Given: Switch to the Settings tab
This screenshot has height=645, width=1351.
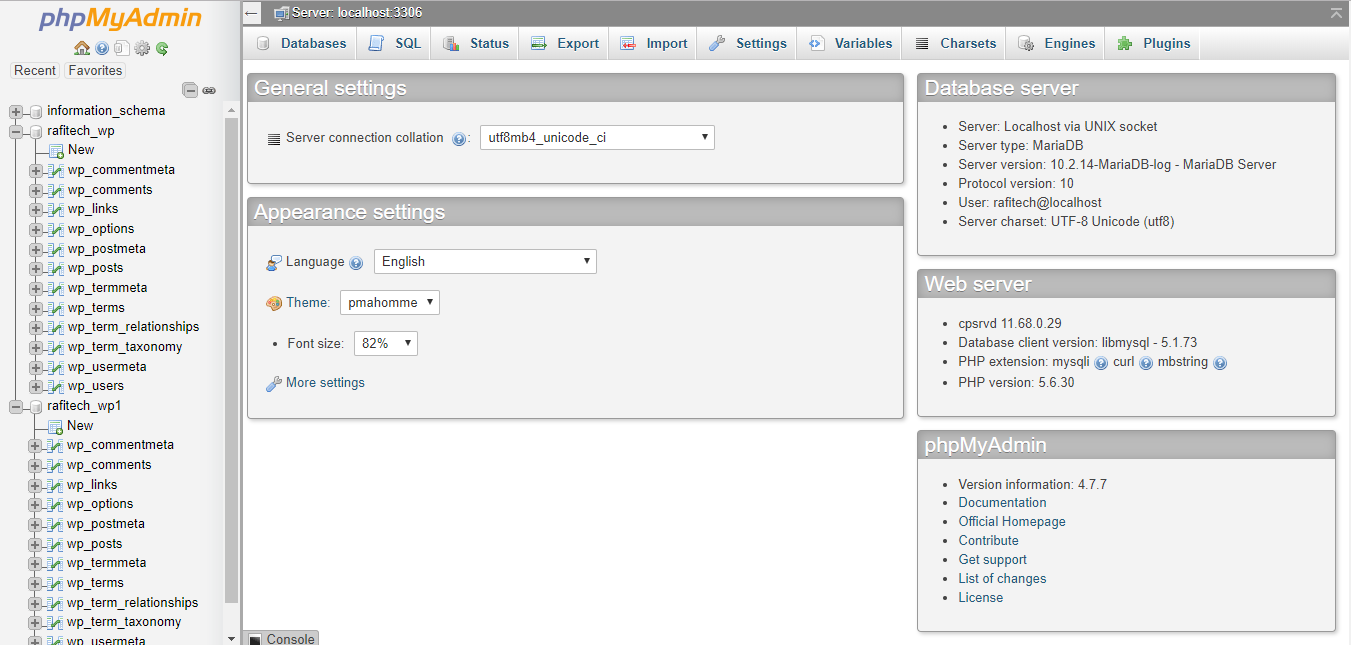Looking at the screenshot, I should tap(747, 43).
